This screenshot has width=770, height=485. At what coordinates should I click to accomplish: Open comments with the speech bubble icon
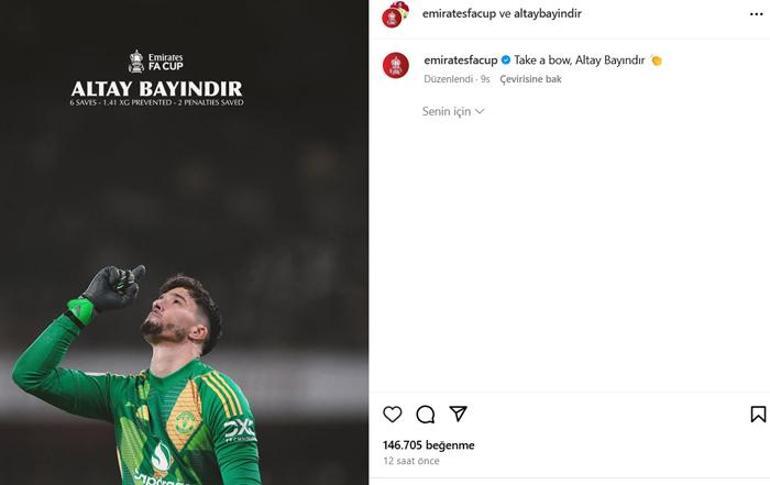[425, 414]
